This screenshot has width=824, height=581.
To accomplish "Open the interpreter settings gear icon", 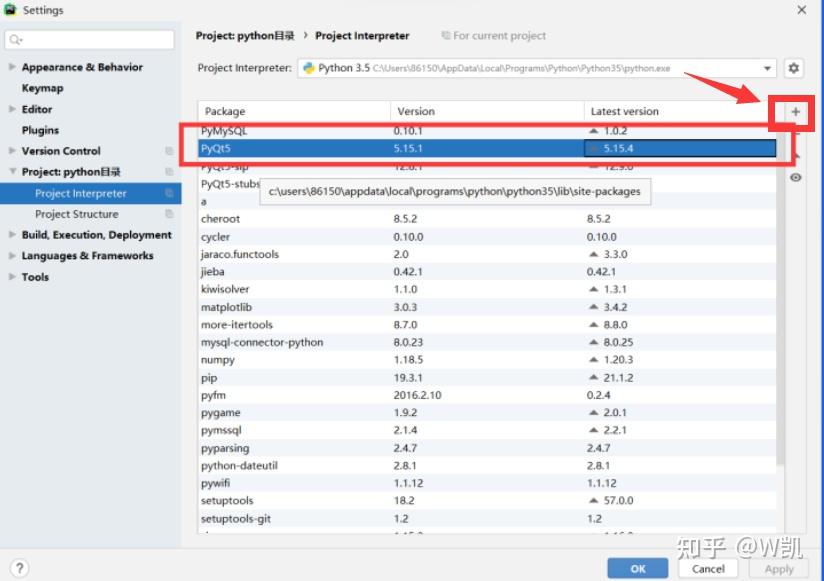I will (794, 68).
